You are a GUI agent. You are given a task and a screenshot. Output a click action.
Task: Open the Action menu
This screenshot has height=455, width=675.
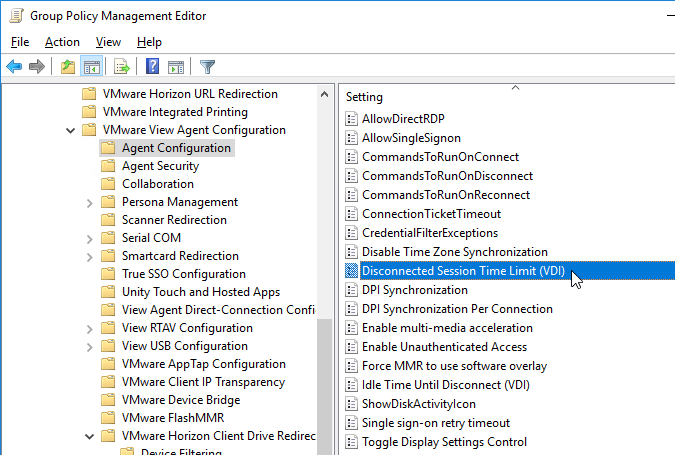62,42
